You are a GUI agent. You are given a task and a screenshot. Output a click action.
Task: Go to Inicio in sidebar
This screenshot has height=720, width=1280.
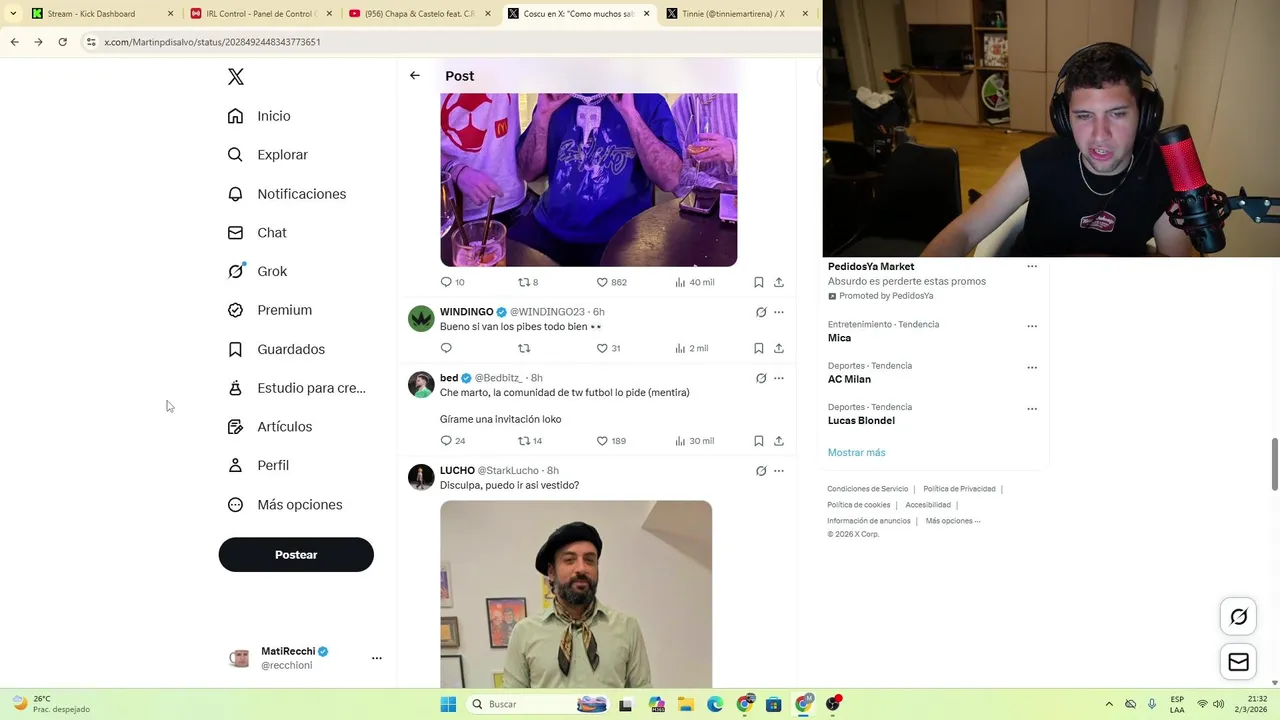tap(259, 116)
